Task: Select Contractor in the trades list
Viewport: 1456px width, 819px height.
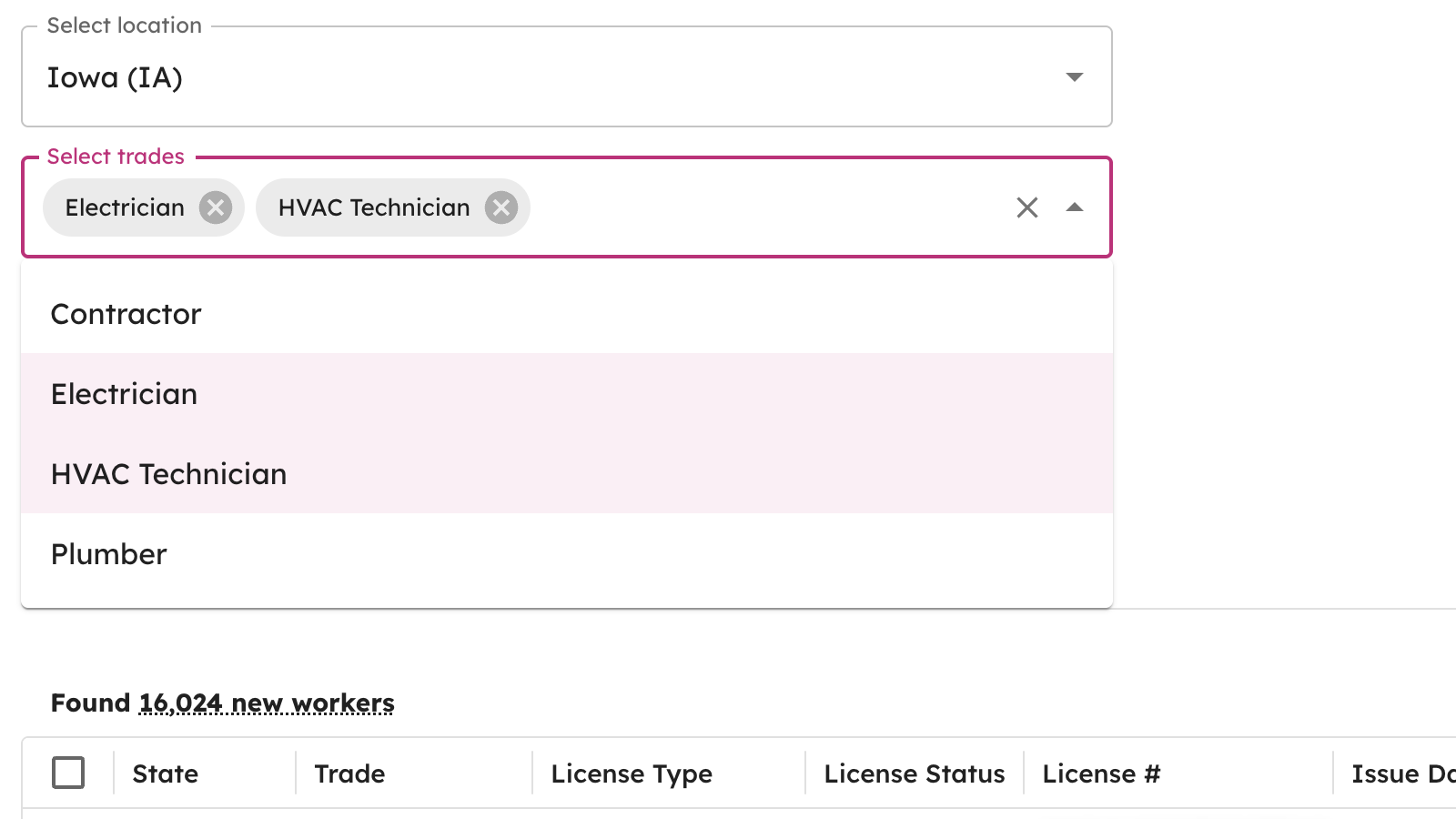Action: tap(126, 314)
